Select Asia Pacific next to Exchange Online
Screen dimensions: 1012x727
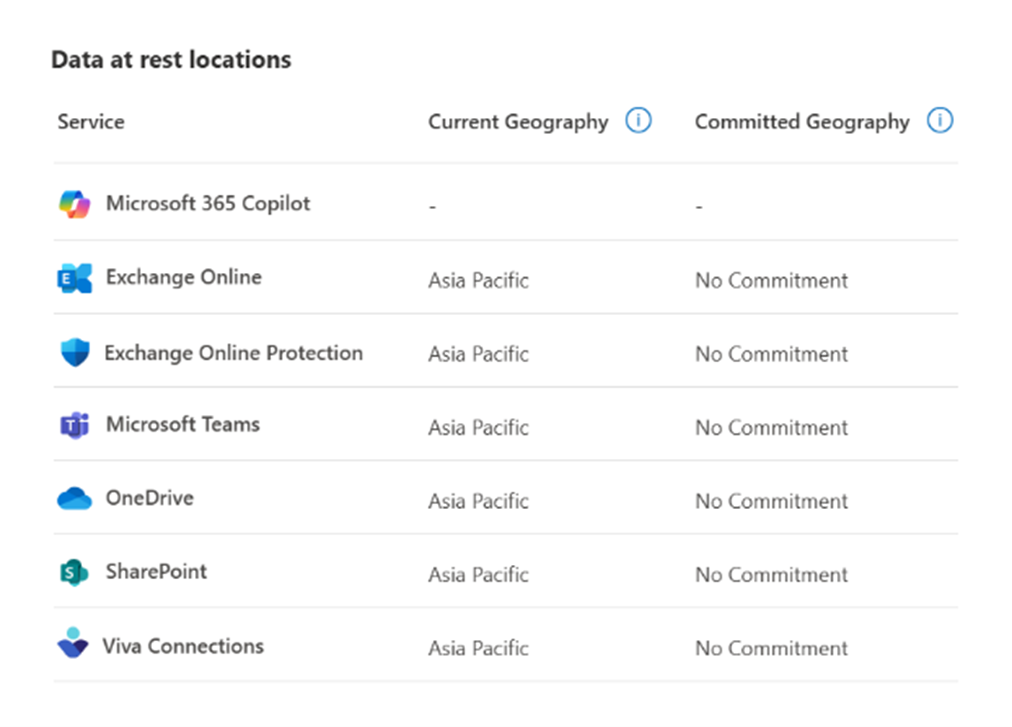click(x=478, y=280)
